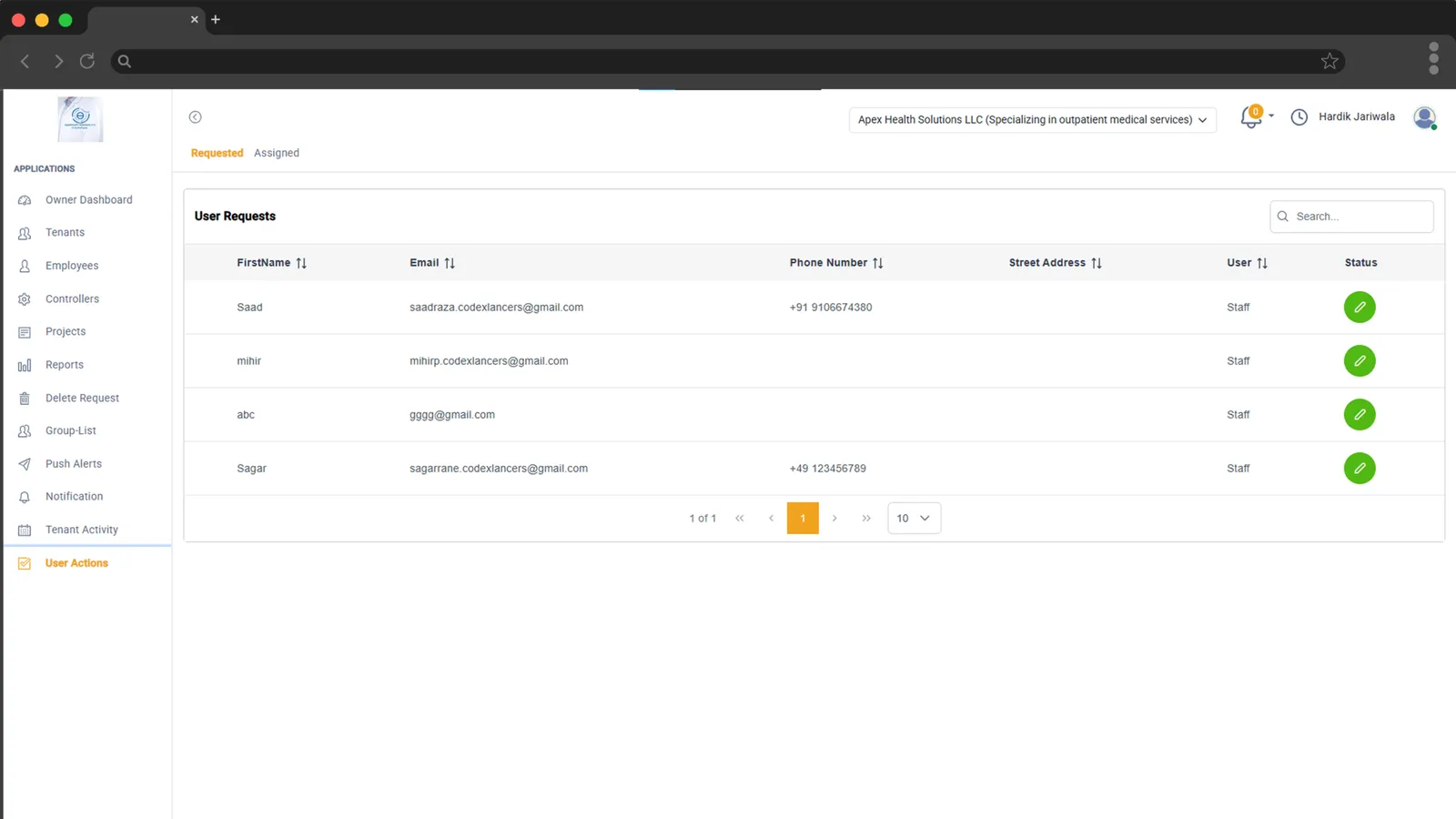The height and width of the screenshot is (819, 1456).
Task: Open rows-per-page dropdown showing 10
Action: (x=914, y=519)
